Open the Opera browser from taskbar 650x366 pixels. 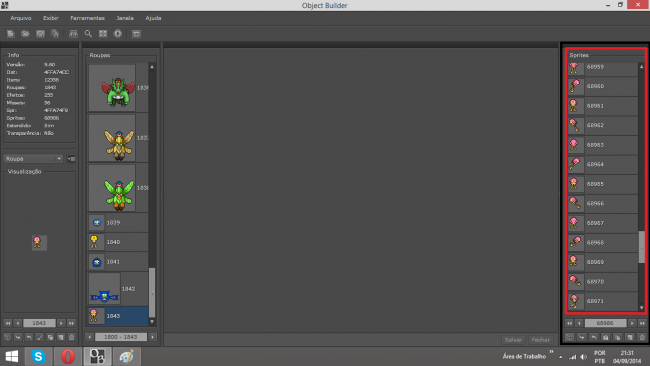68,356
